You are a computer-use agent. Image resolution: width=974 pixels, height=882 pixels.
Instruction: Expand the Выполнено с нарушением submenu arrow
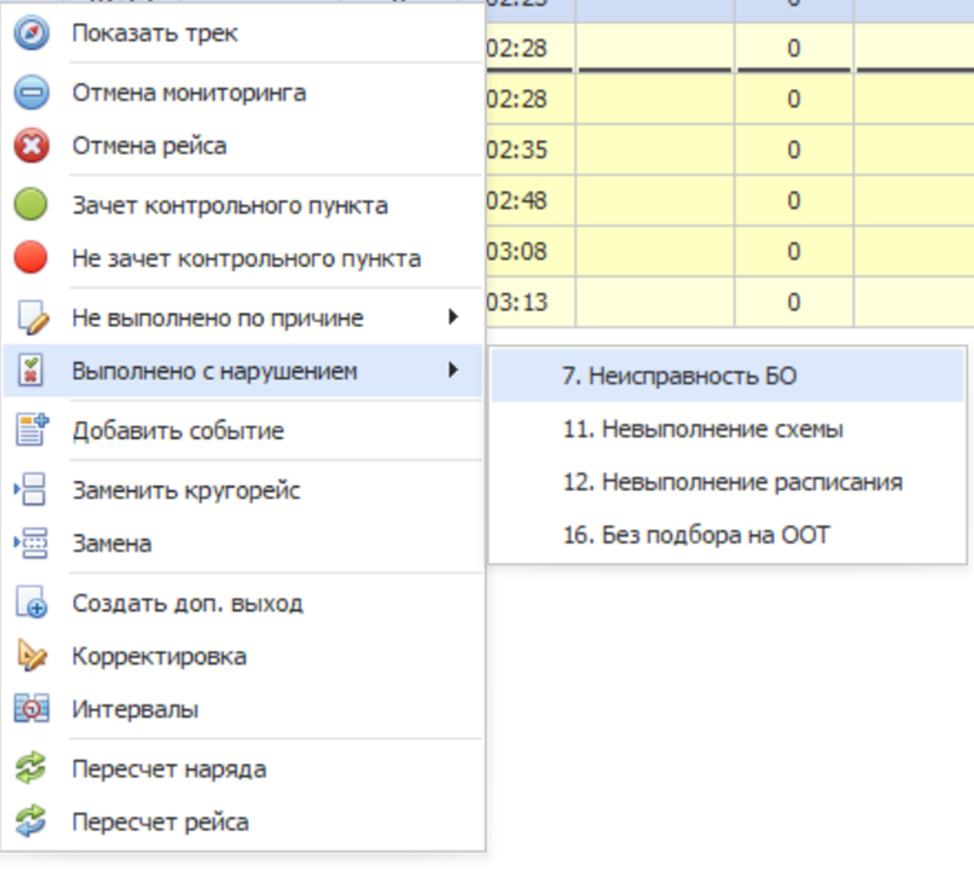click(x=453, y=371)
